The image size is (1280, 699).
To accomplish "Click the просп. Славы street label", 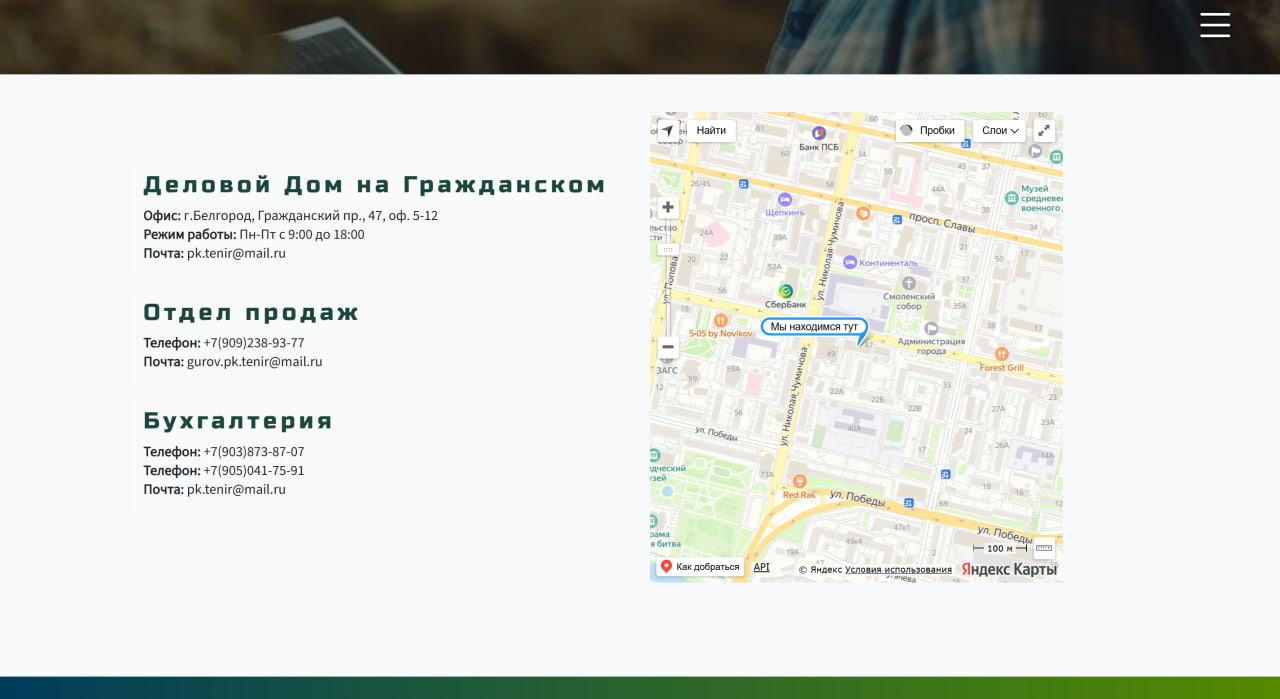I will (941, 223).
